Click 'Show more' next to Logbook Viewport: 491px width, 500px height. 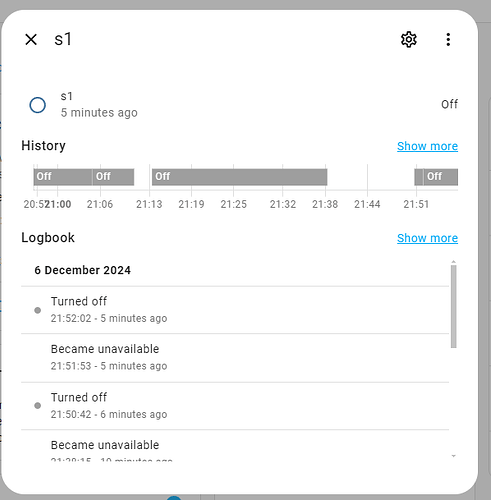(427, 238)
